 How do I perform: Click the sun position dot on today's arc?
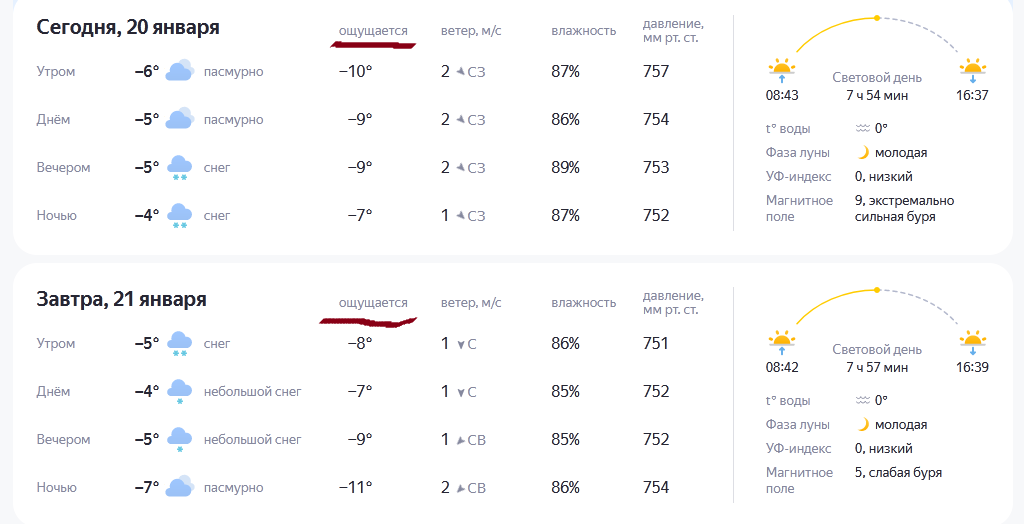pyautogui.click(x=877, y=18)
